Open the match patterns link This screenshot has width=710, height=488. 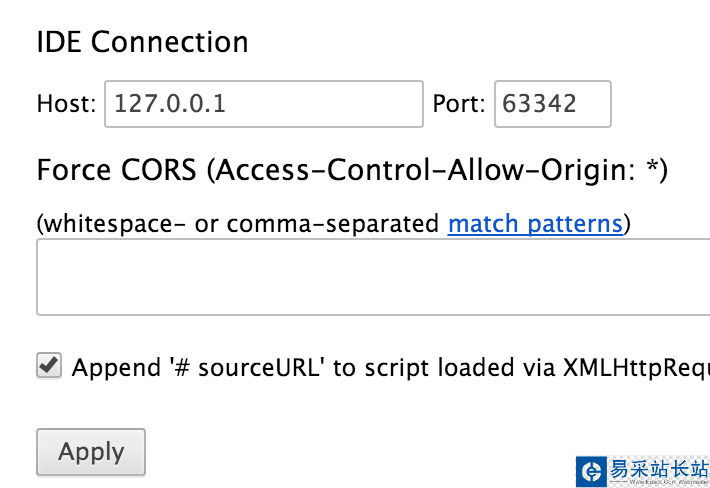[x=535, y=224]
